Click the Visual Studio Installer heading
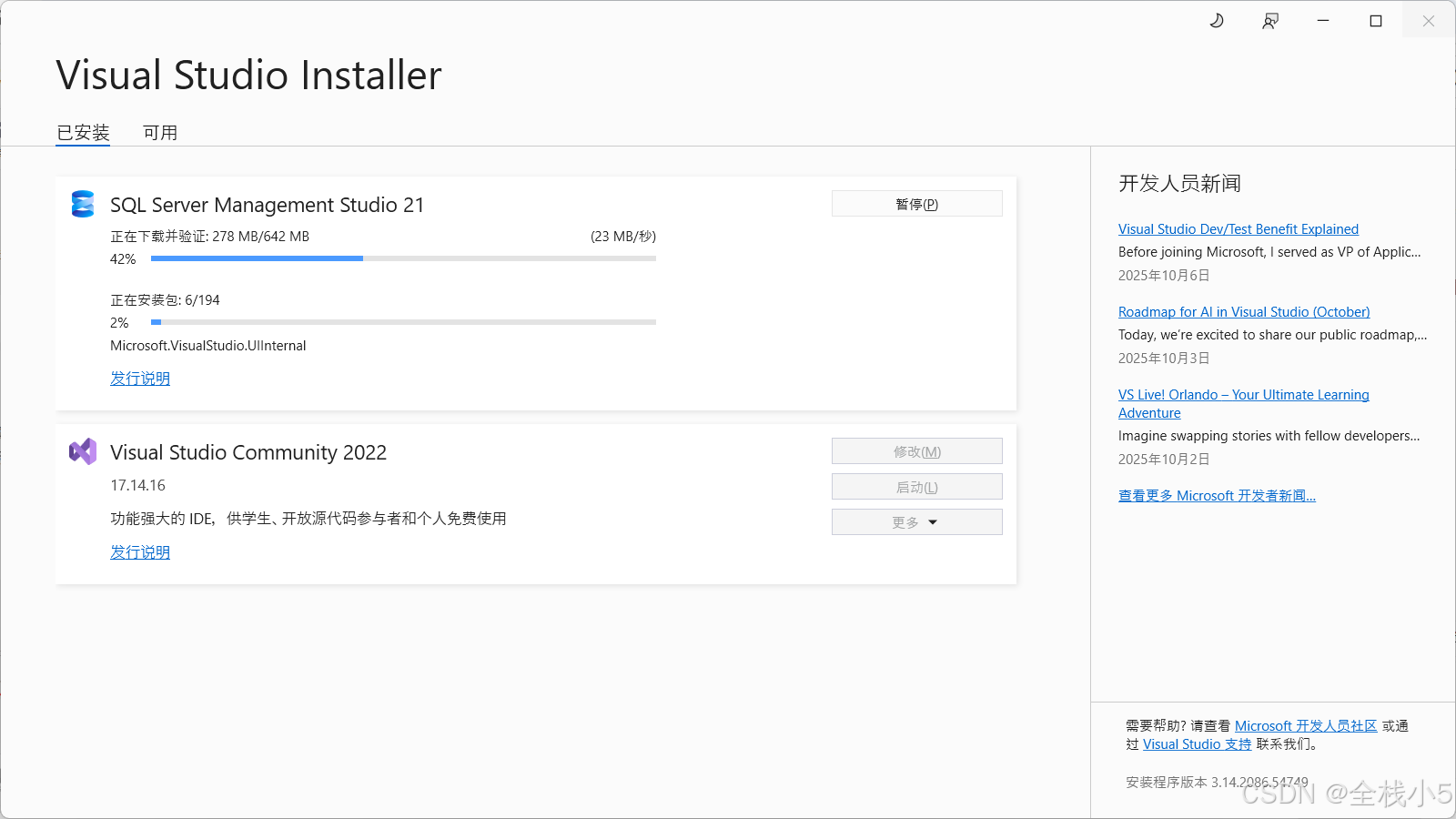The image size is (1456, 819). tap(248, 76)
